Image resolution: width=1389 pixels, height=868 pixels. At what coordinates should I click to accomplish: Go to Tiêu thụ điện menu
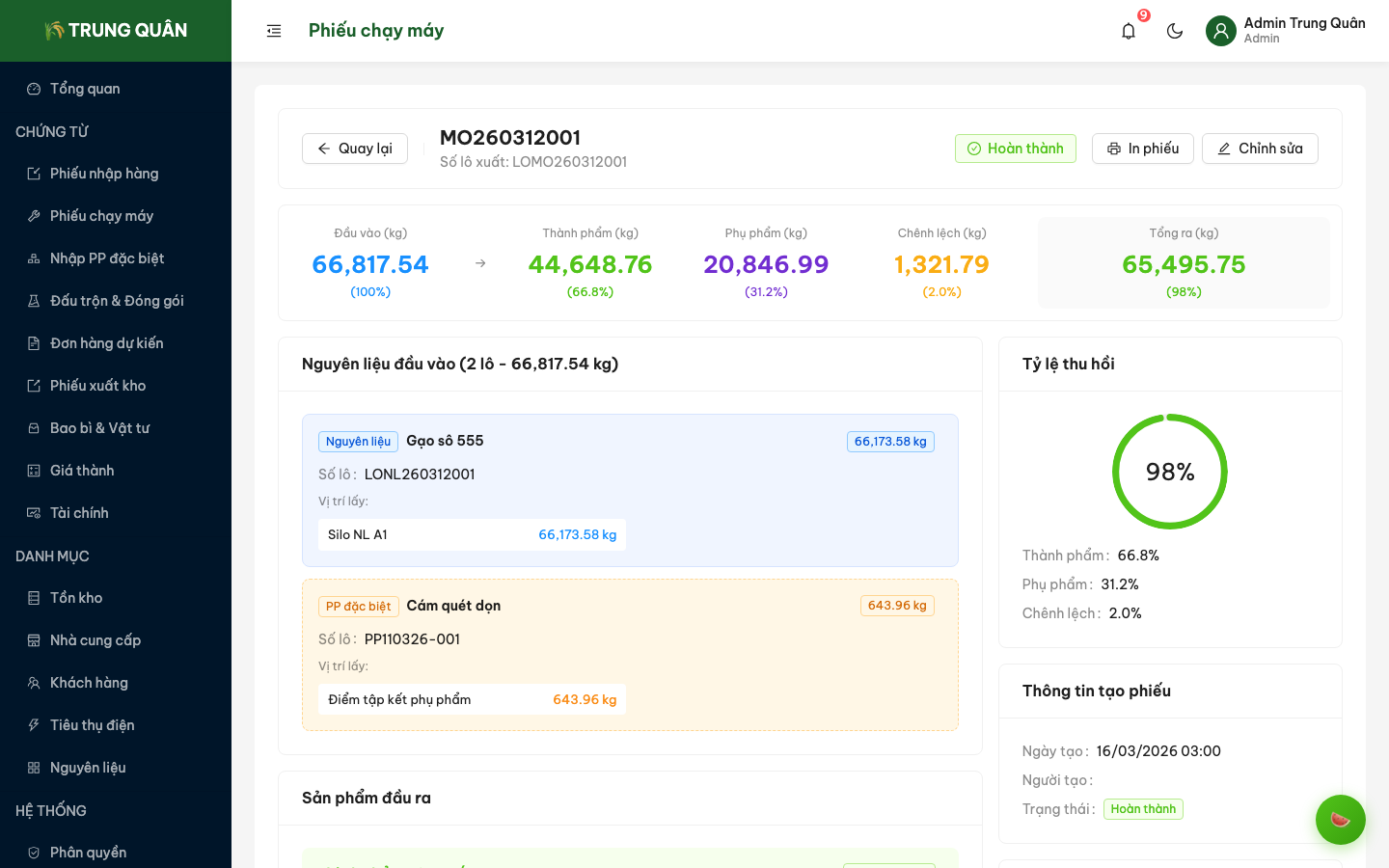tap(93, 725)
